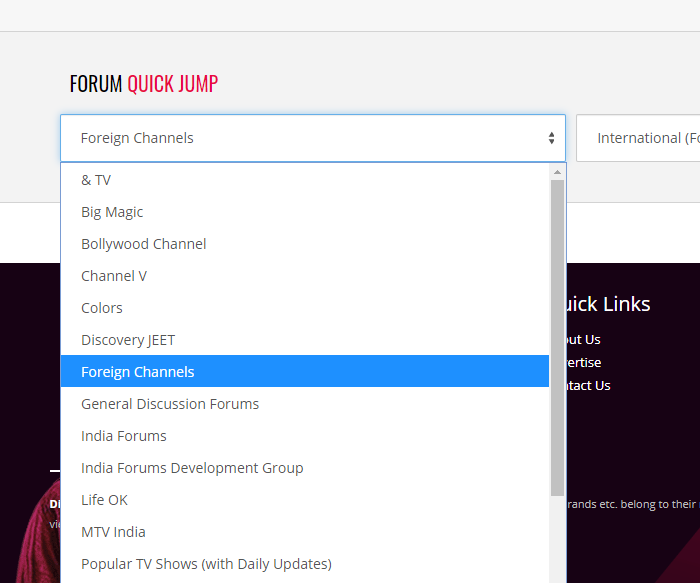Open the Foreign Channels forum dropdown
This screenshot has width=700, height=583.
(313, 138)
